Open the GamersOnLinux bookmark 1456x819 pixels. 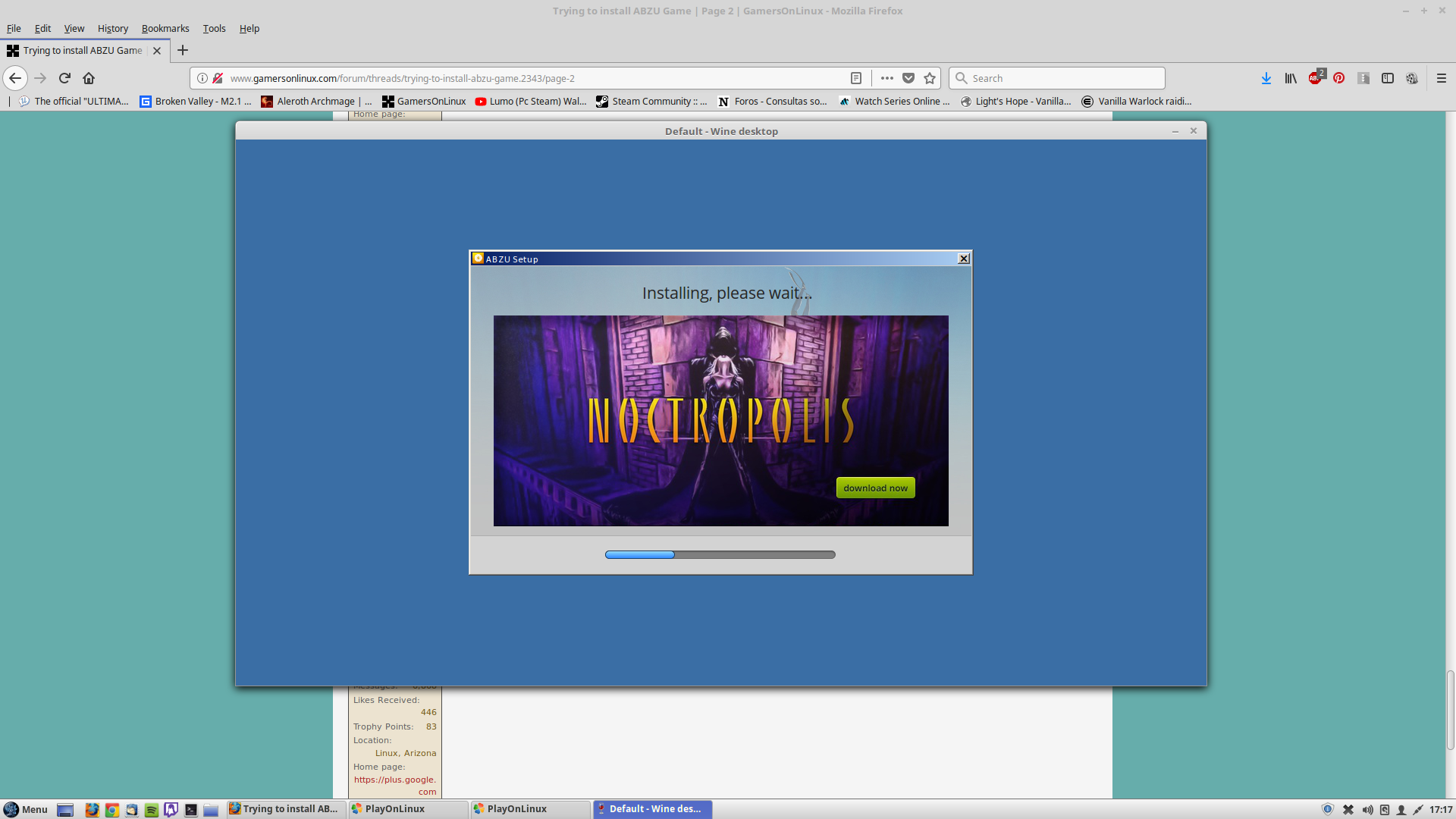(424, 101)
